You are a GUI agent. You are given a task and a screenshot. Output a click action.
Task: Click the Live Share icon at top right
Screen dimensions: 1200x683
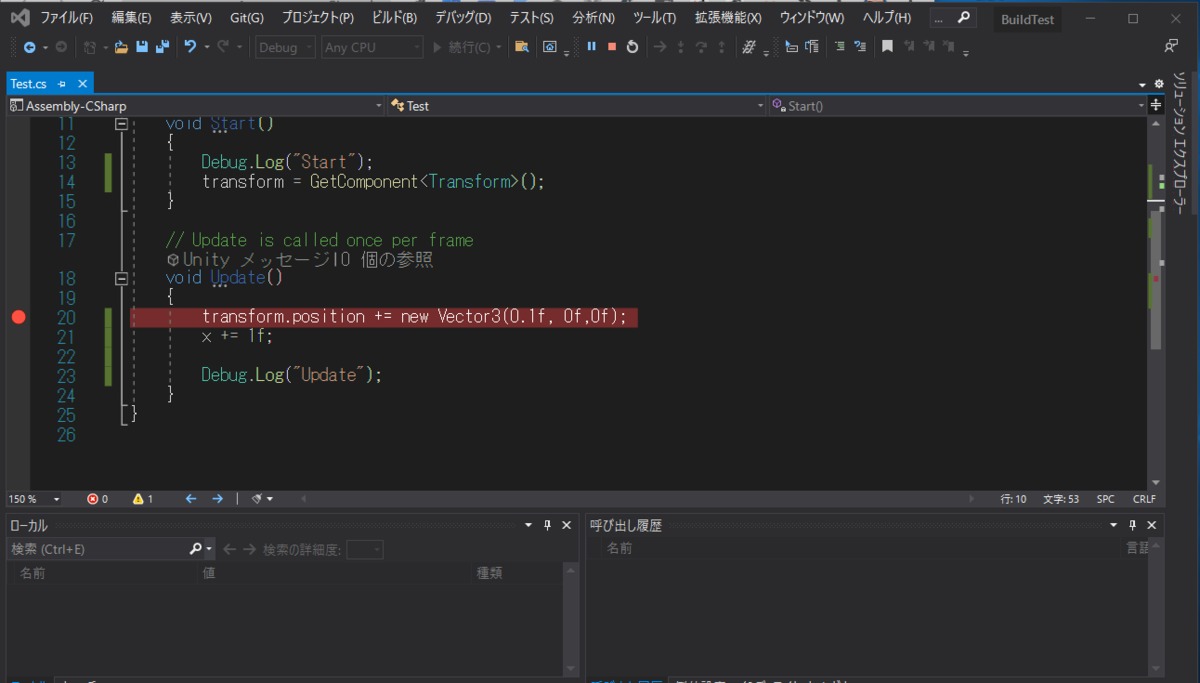click(x=1172, y=46)
